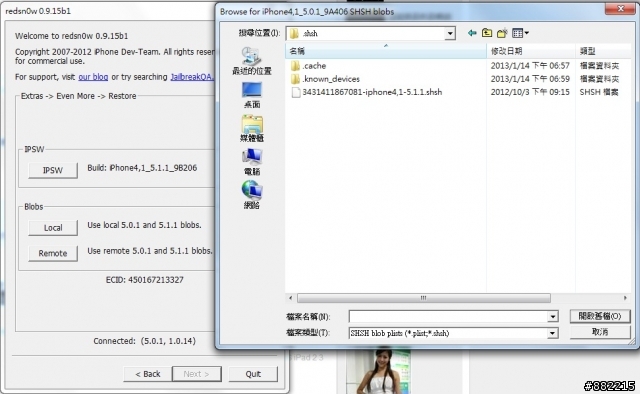Click the 2012/10/3 09:15 date cell
Viewport: 640px width, 394px height.
click(x=530, y=92)
